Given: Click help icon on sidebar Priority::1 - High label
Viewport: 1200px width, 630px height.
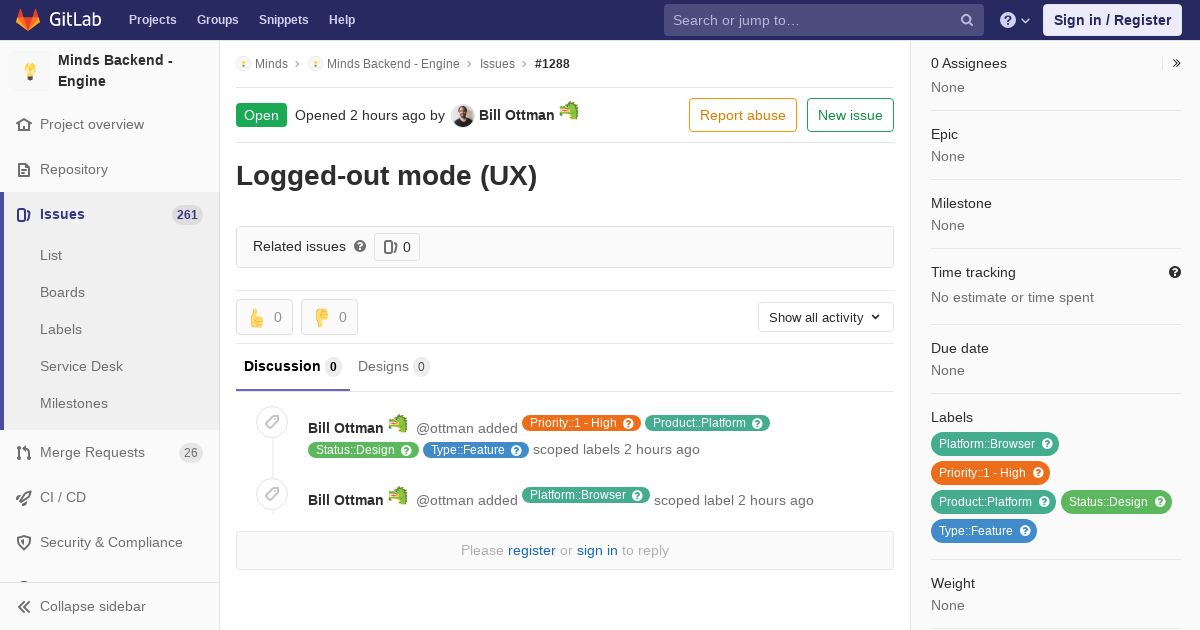Looking at the screenshot, I should (1038, 473).
